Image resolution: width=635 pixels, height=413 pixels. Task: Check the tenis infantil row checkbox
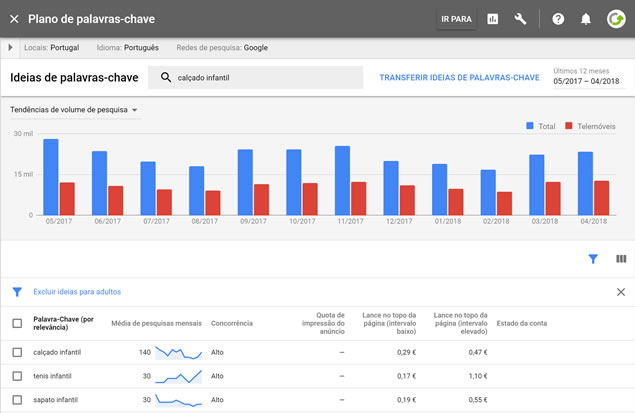tap(17, 376)
